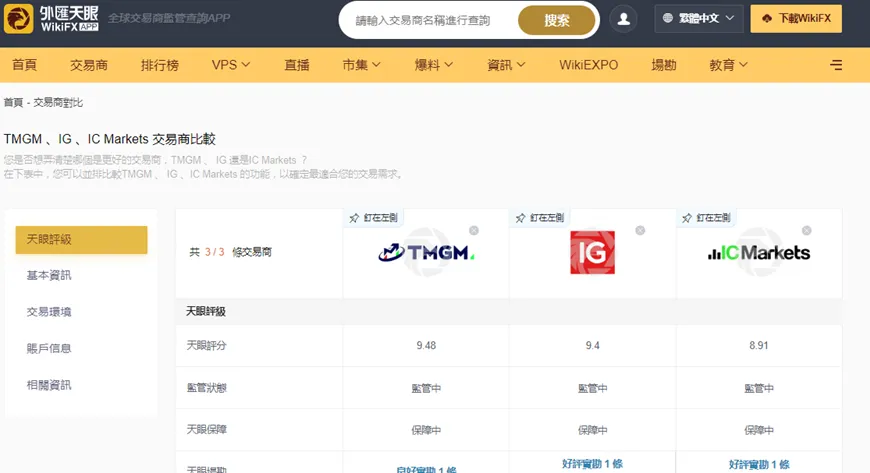The width and height of the screenshot is (870, 473).
Task: Remove IC Markets from the comparison with its close icon
Action: tap(807, 230)
